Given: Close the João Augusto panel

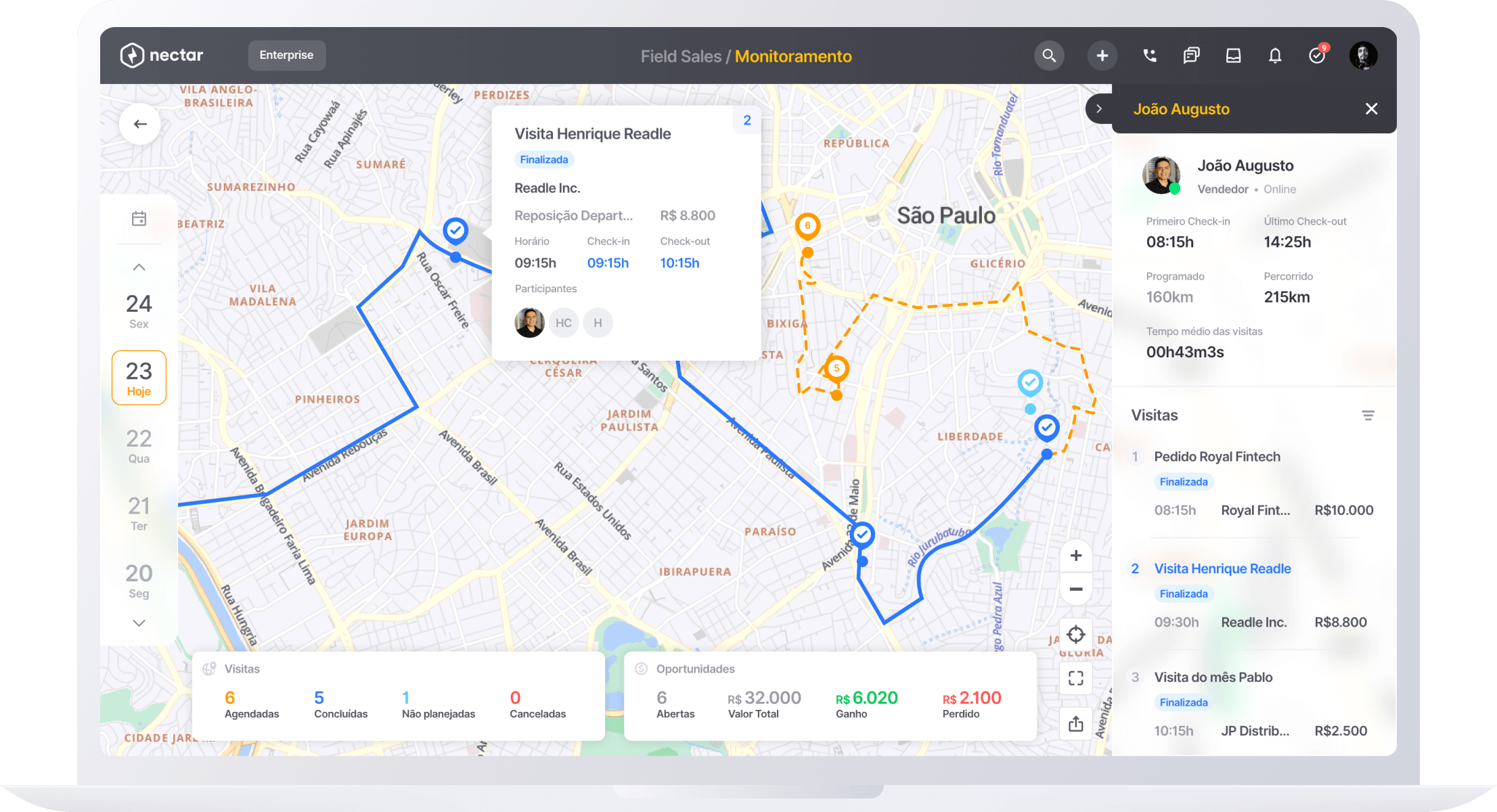Looking at the screenshot, I should (1371, 109).
